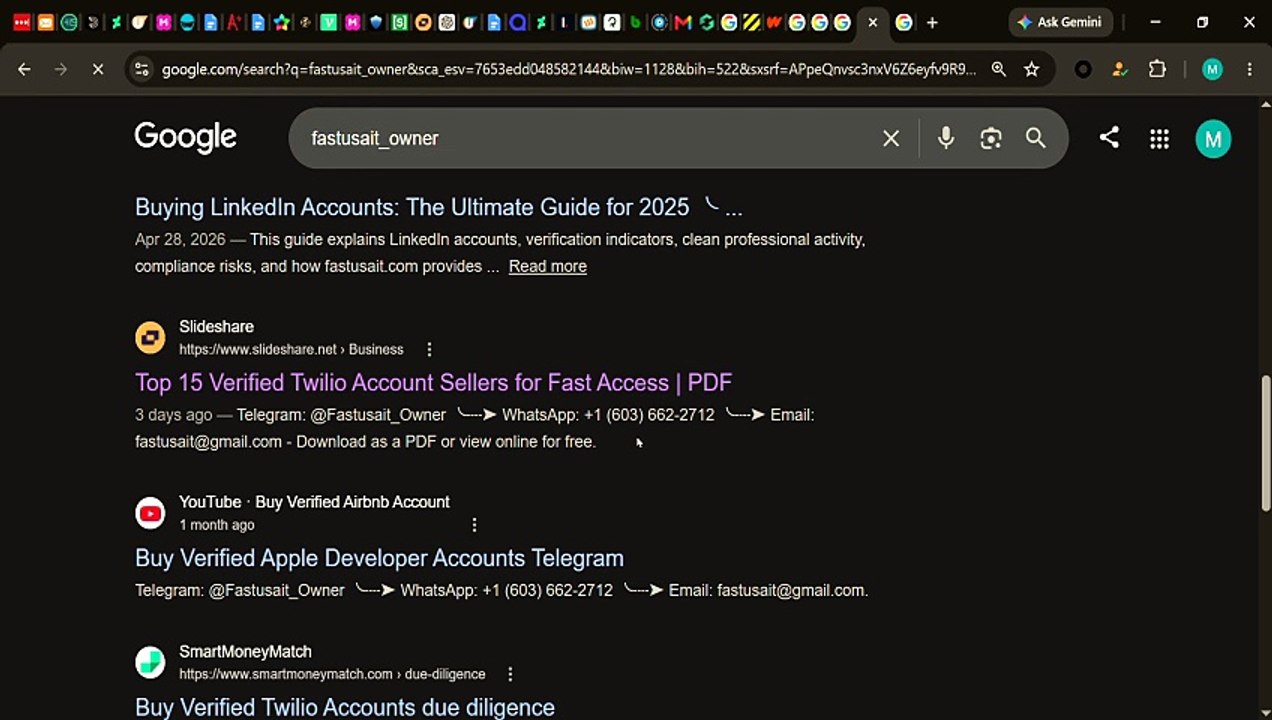Switch to the colorful star tab
The height and width of the screenshot is (720, 1272).
tap(281, 22)
